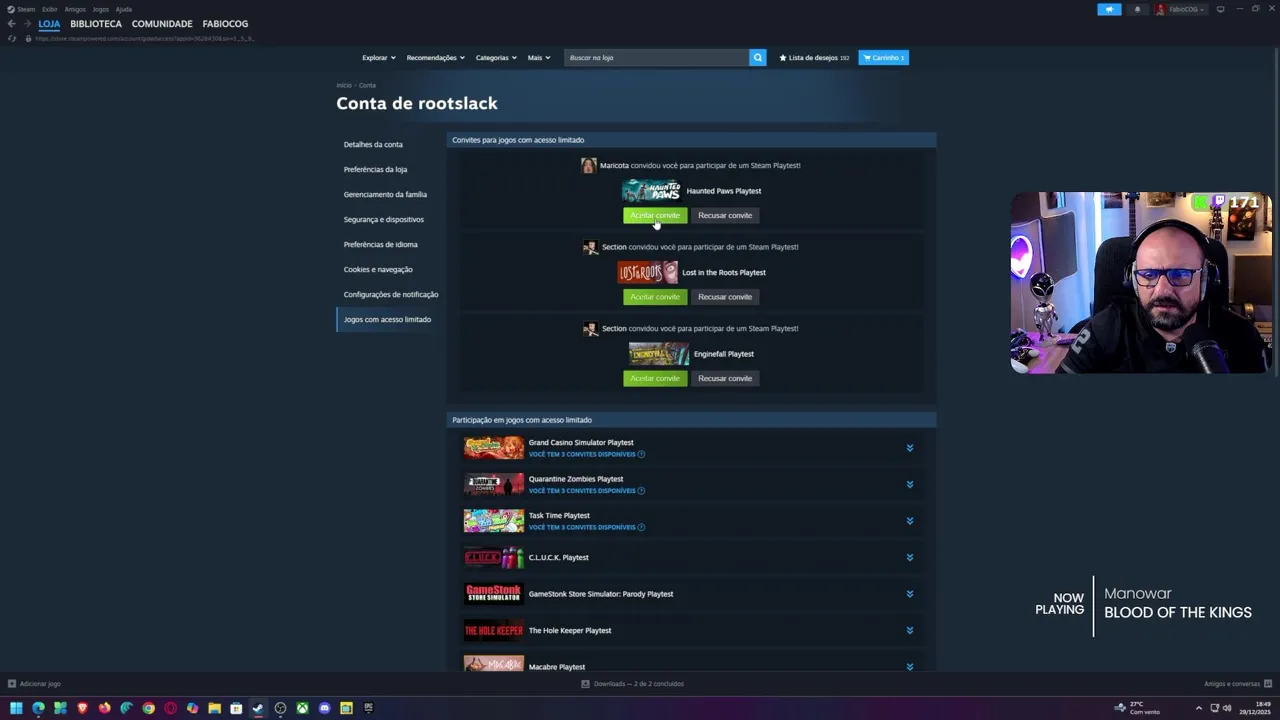
Task: Click the Início breadcrumb link
Action: click(344, 85)
